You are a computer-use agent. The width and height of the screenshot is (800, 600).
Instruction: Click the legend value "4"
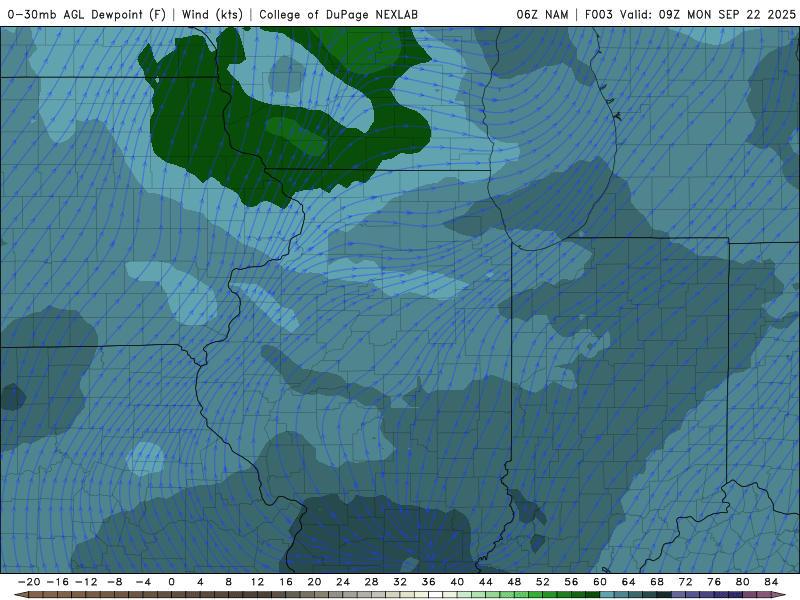pos(200,582)
